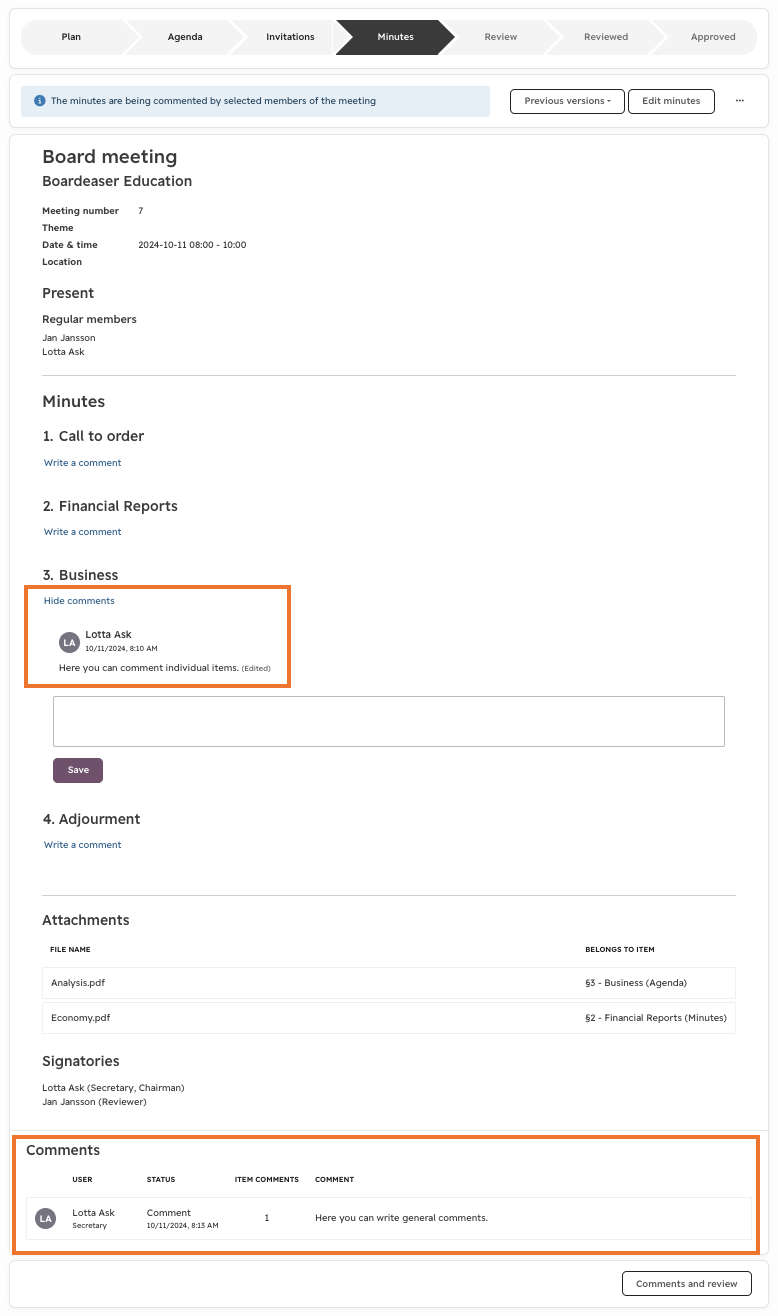Jump to the Approved step

[x=712, y=37]
